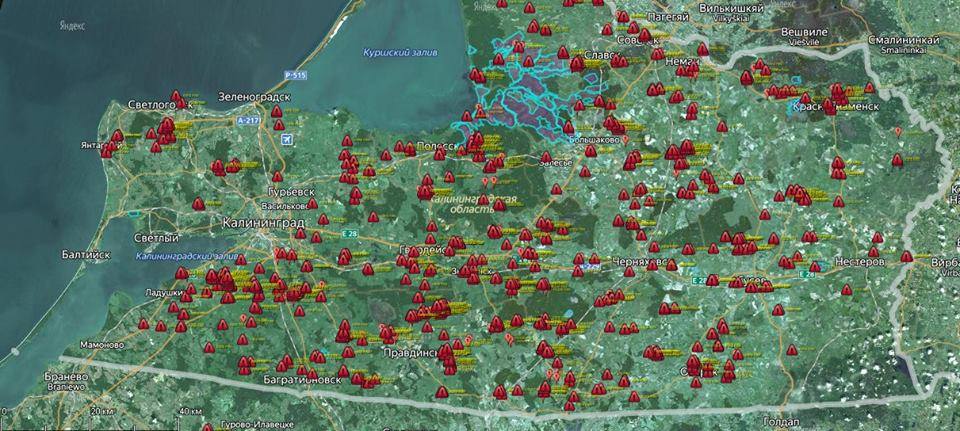Image resolution: width=960 pixels, height=431 pixels.
Task: Select the Балтийск town label
Action: coord(85,254)
